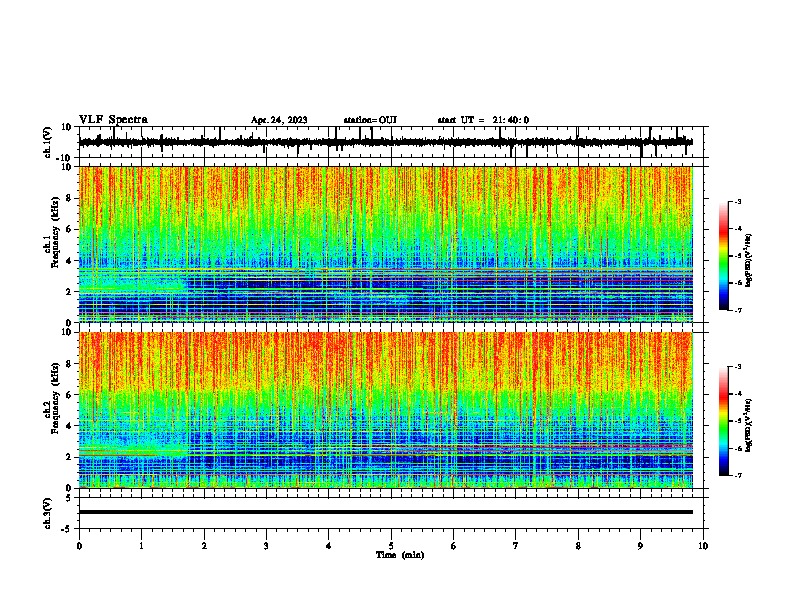Click time axis tick label "2"

tap(204, 546)
